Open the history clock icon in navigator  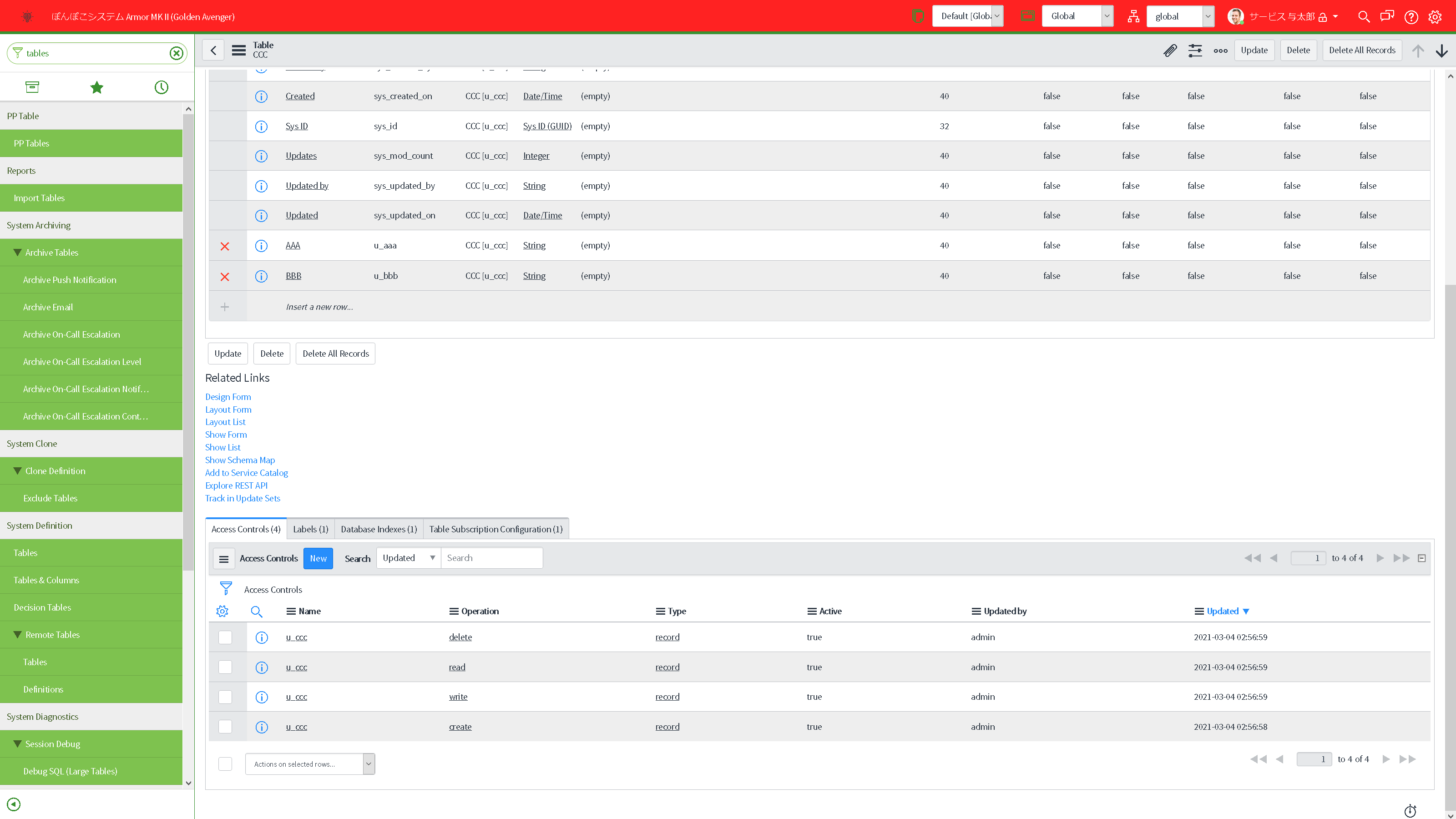point(162,87)
